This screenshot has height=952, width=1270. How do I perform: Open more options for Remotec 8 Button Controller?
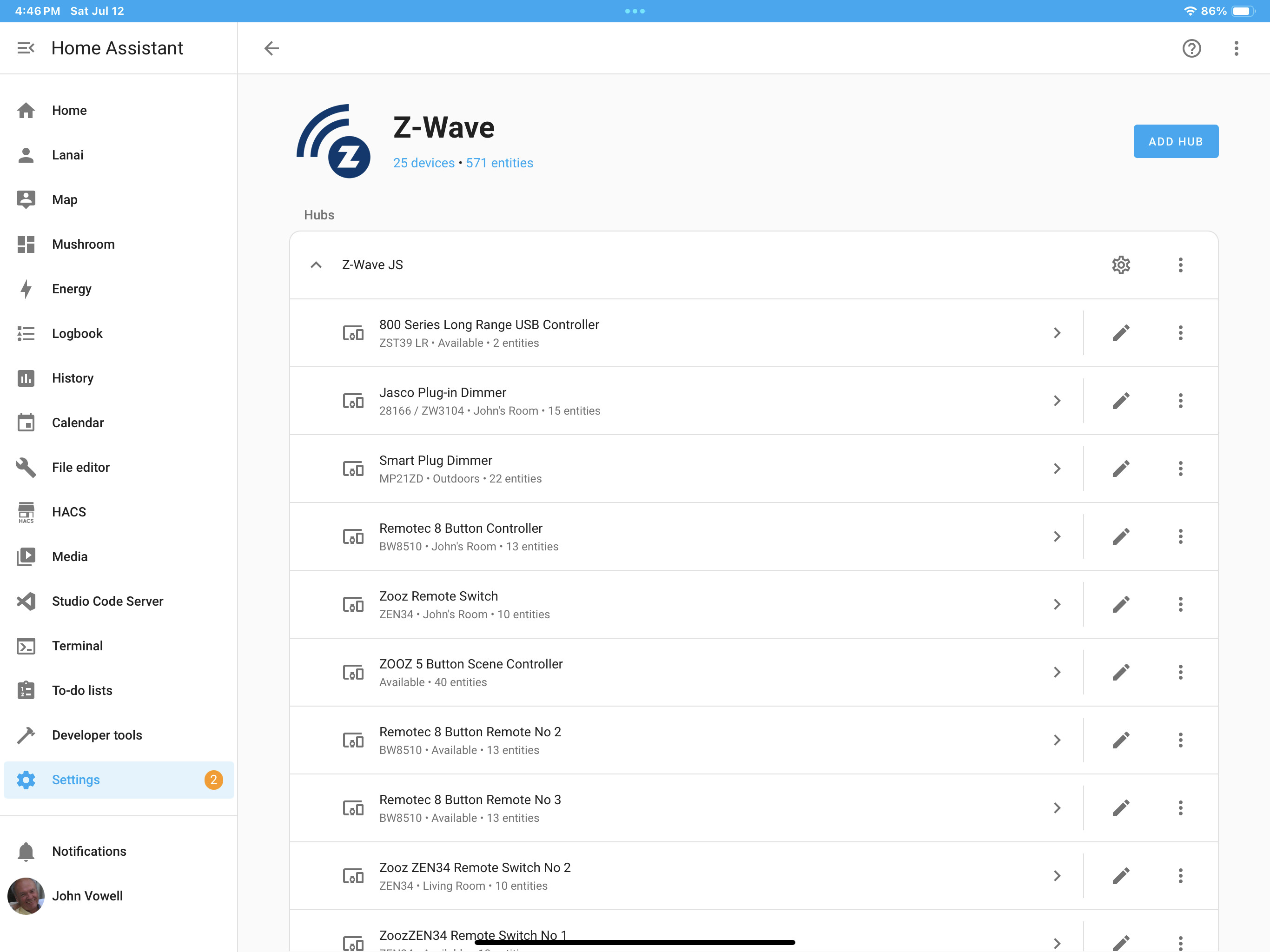pyautogui.click(x=1180, y=536)
